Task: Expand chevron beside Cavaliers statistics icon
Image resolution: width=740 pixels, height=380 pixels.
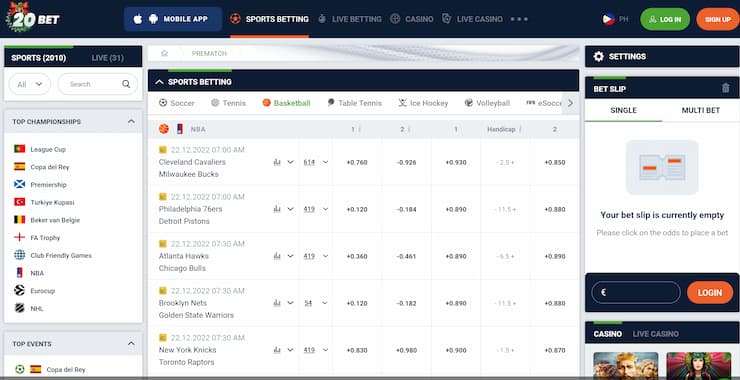Action: [290, 162]
